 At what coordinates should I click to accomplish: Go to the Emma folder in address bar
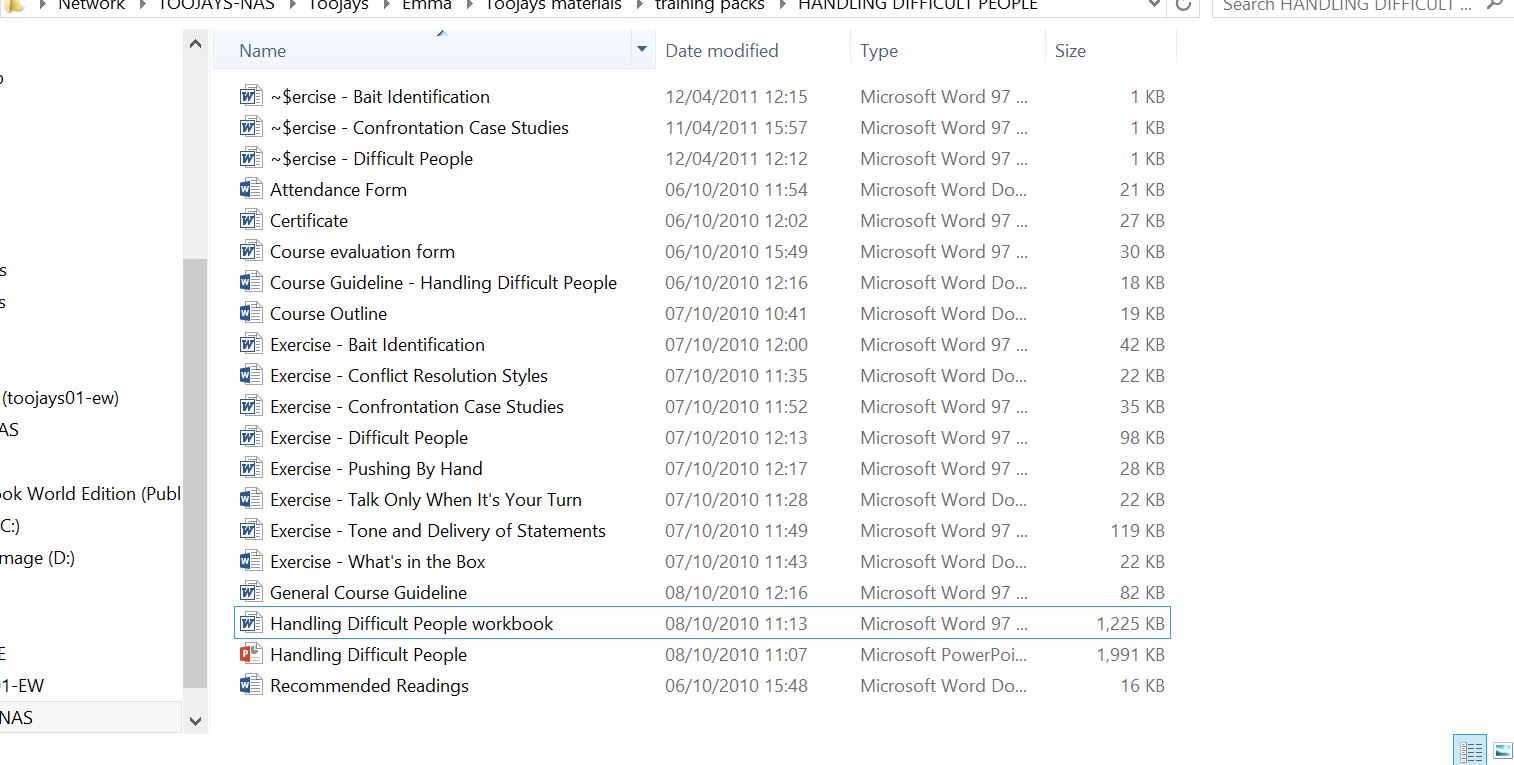click(x=427, y=5)
